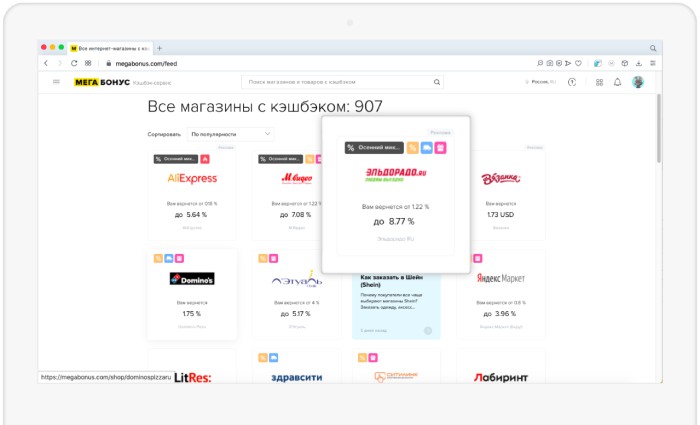Viewport: 700px width, 425px height.
Task: Click the blue delivery truck badge on the Эльдорадо card
Action: [426, 148]
